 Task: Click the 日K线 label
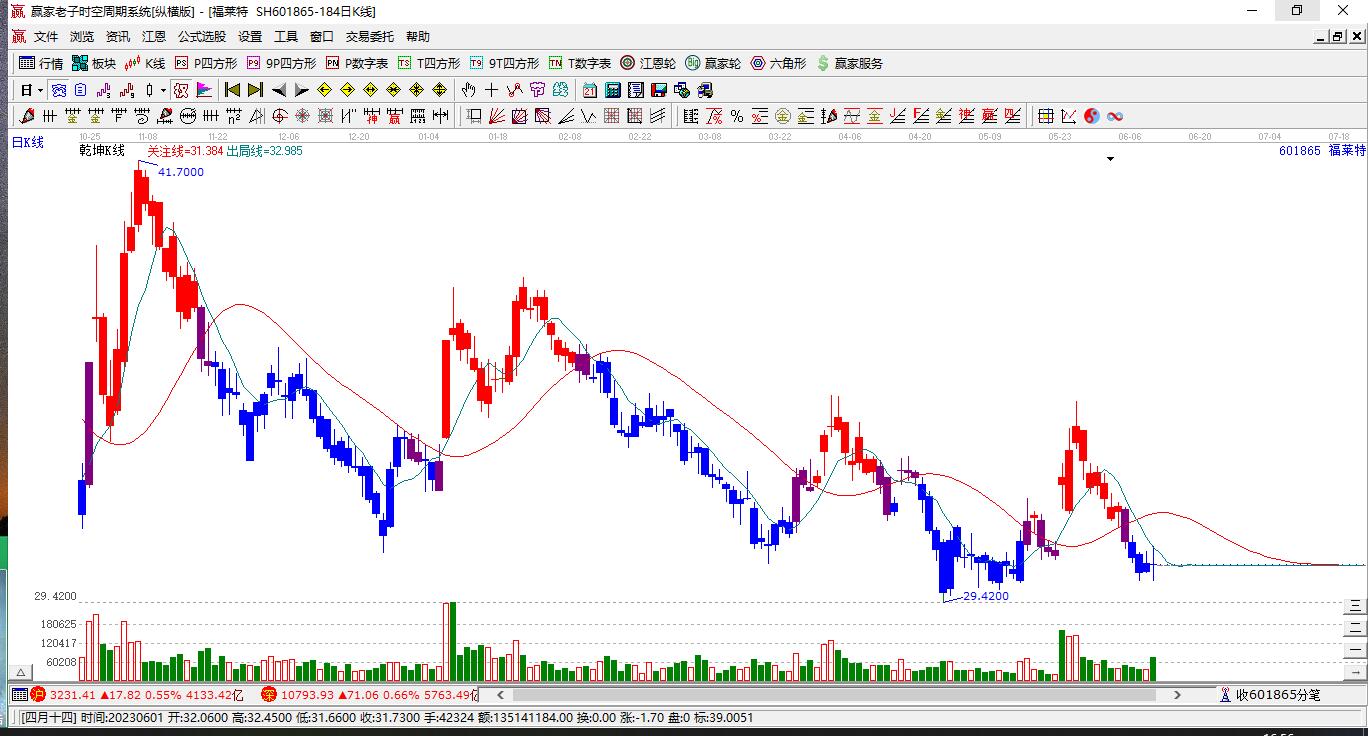[x=28, y=143]
